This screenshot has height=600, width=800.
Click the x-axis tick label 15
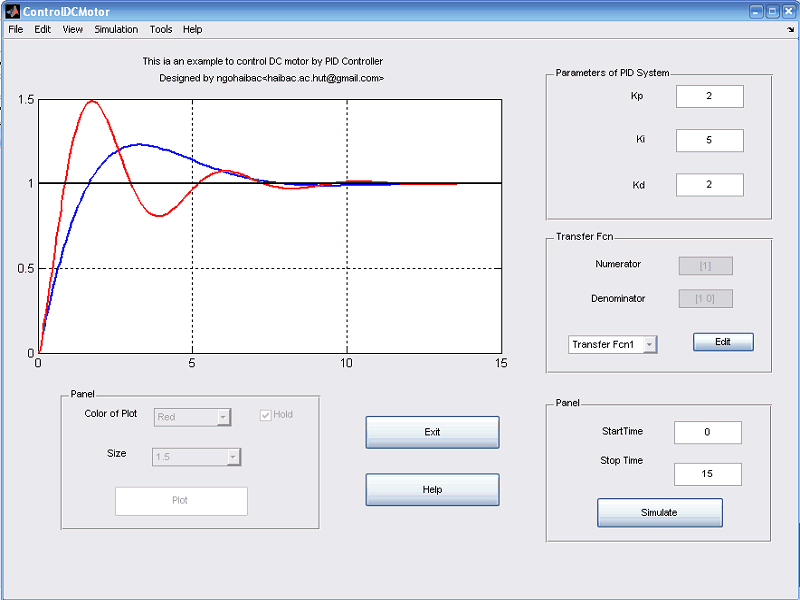point(501,363)
